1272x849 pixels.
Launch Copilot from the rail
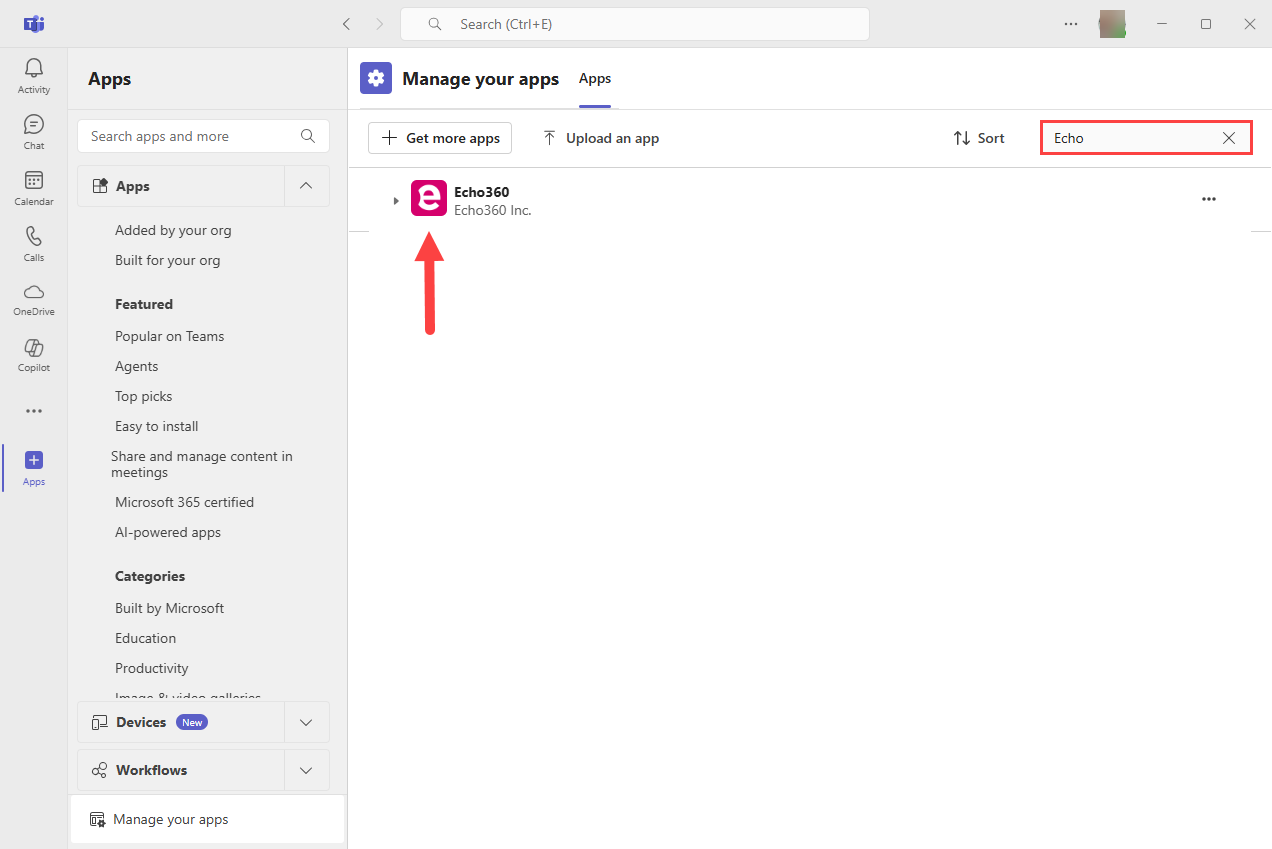point(34,355)
